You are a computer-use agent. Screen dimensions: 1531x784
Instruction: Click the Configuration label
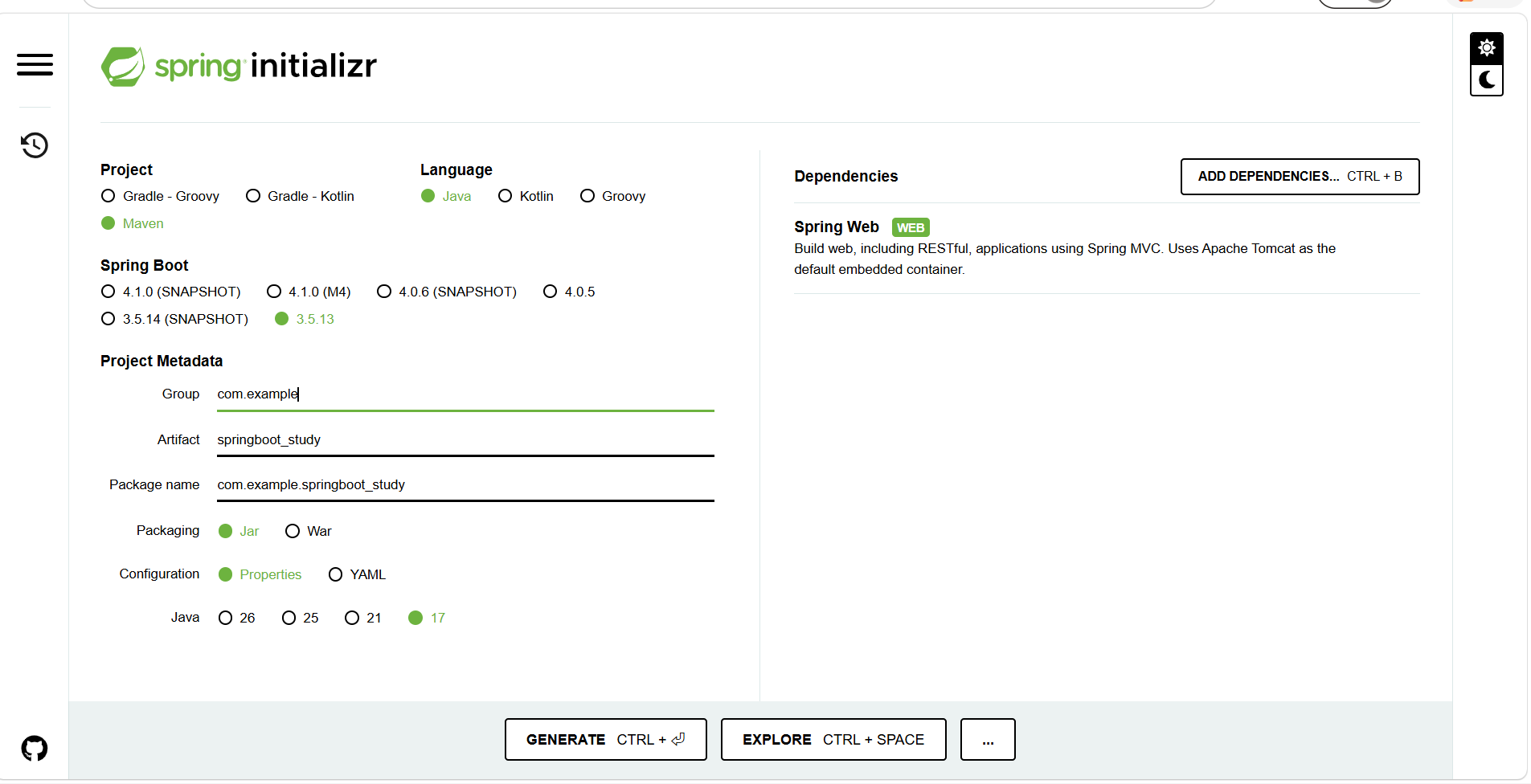click(x=159, y=574)
